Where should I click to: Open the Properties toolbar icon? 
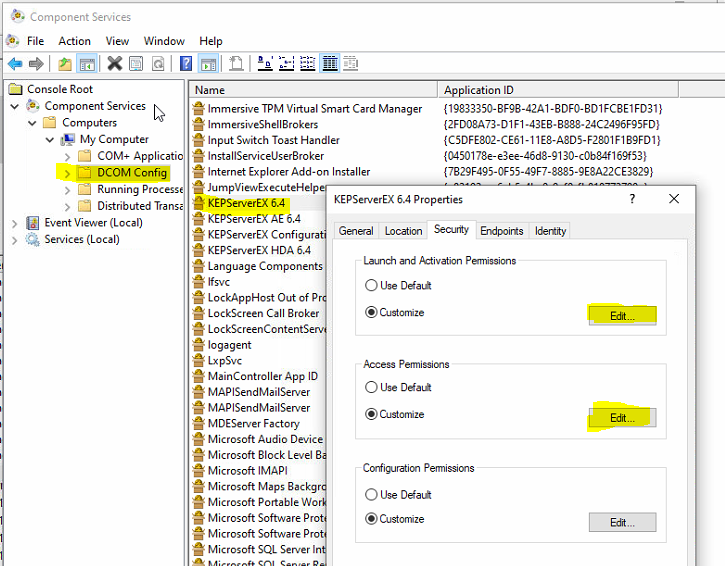(136, 63)
